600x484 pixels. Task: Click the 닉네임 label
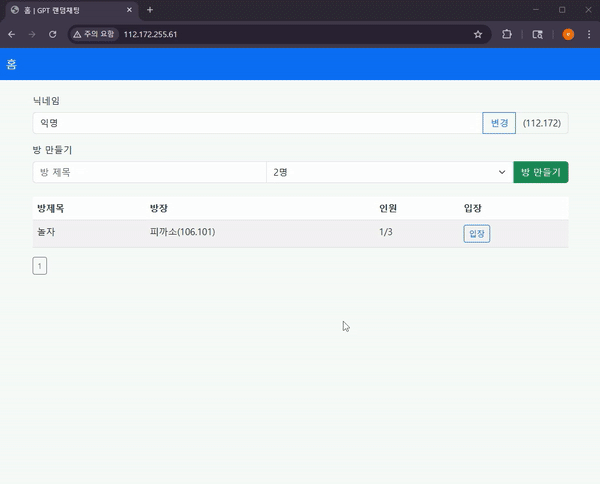point(46,101)
